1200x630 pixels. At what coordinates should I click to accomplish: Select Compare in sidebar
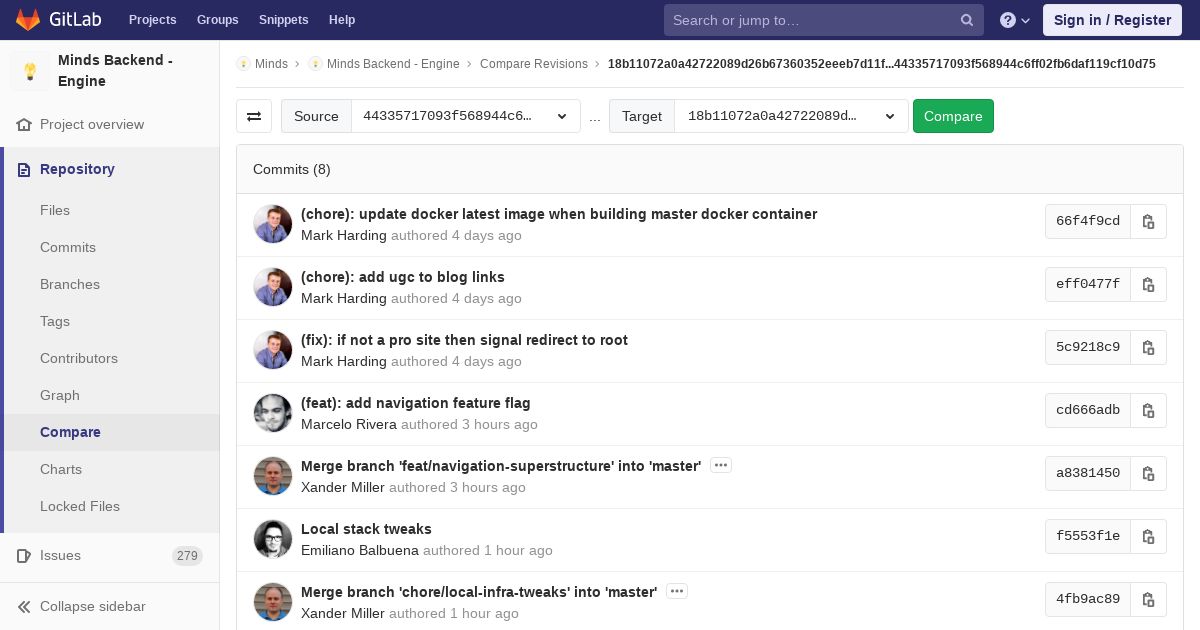[70, 433]
